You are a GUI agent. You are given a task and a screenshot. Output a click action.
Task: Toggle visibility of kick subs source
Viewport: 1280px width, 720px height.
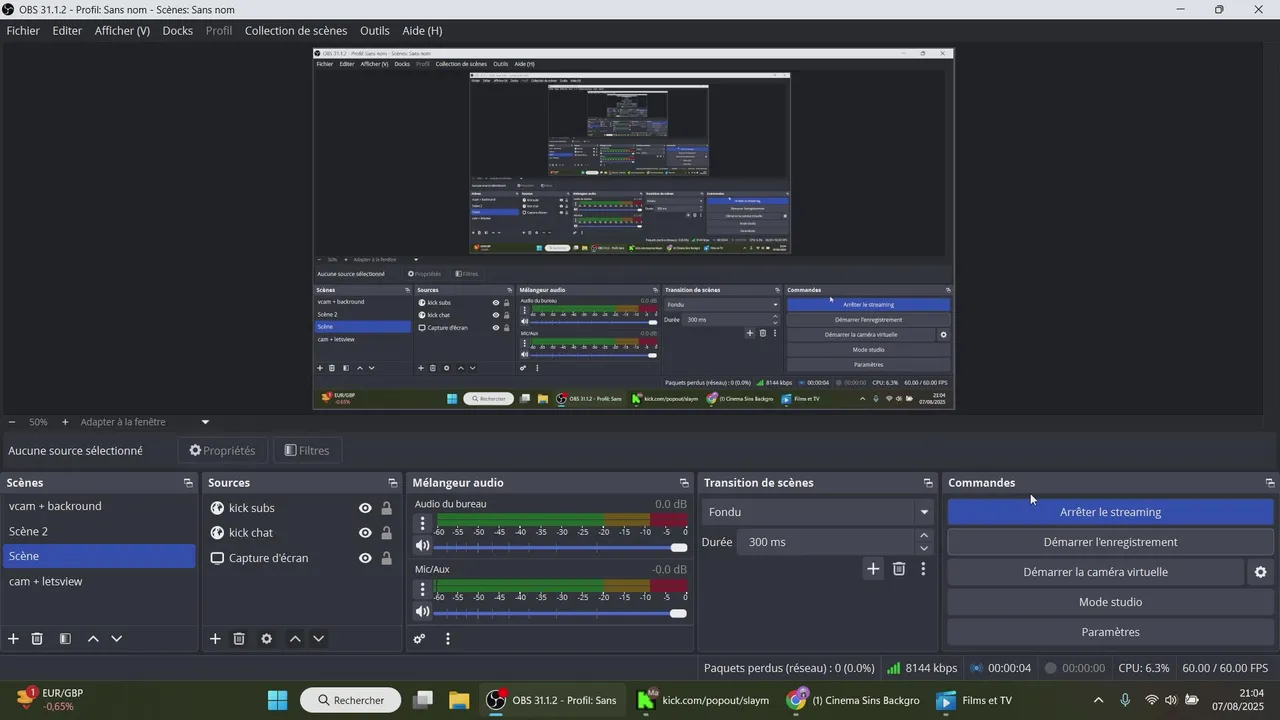click(x=366, y=508)
